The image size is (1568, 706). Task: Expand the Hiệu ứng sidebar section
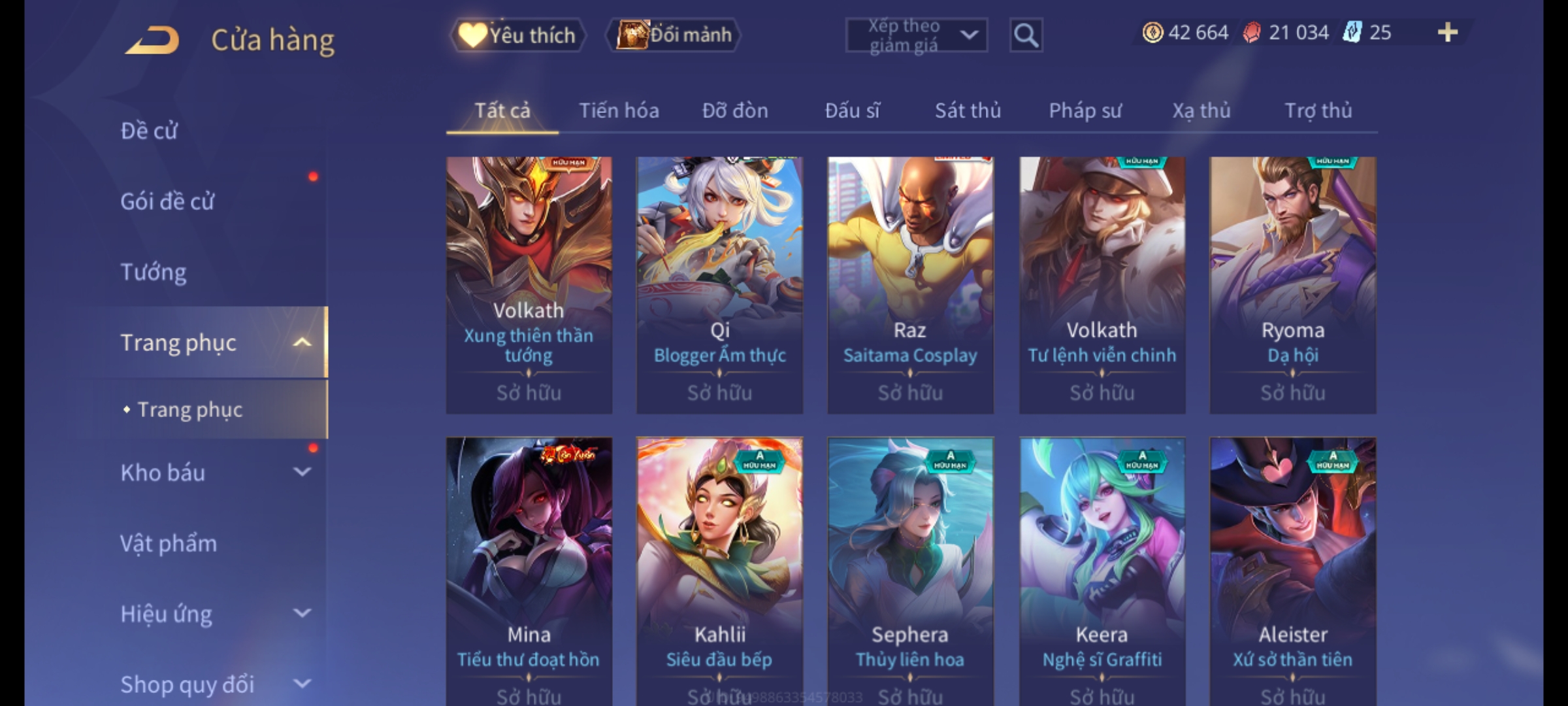(x=301, y=613)
